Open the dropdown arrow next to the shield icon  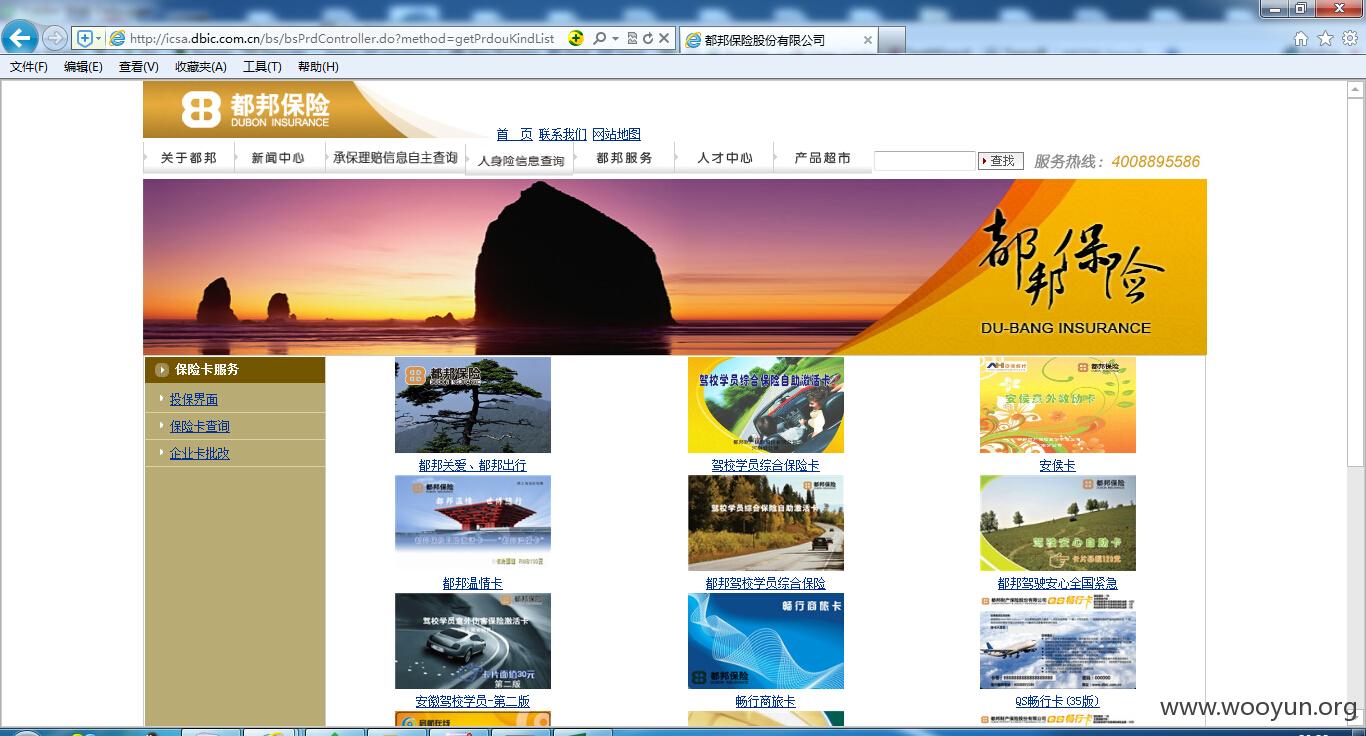point(99,39)
